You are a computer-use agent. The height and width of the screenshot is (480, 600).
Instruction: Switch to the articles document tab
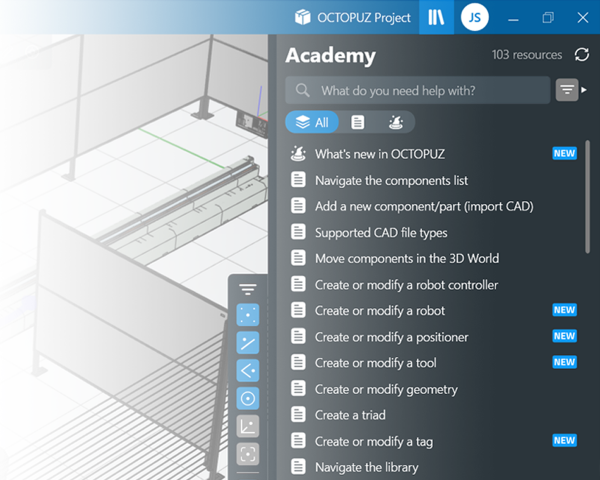tap(358, 122)
